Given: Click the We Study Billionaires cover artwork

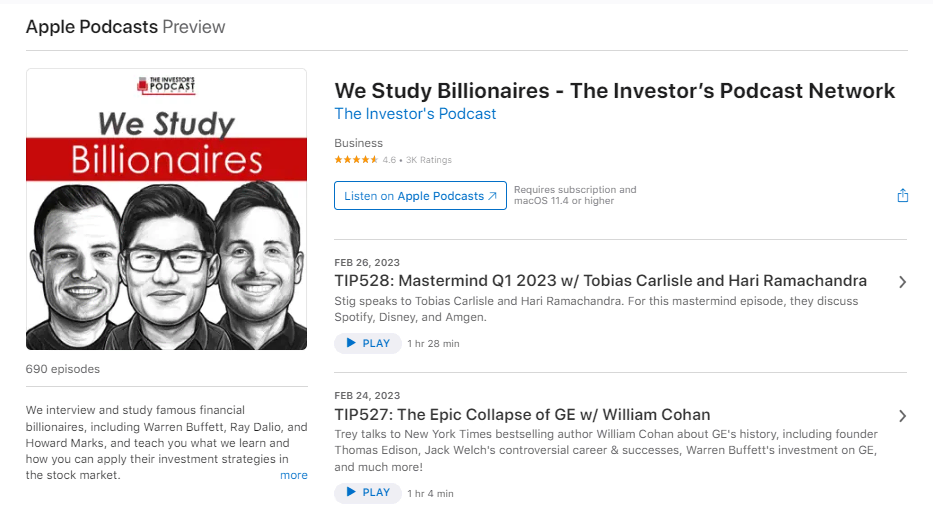Looking at the screenshot, I should pos(166,209).
